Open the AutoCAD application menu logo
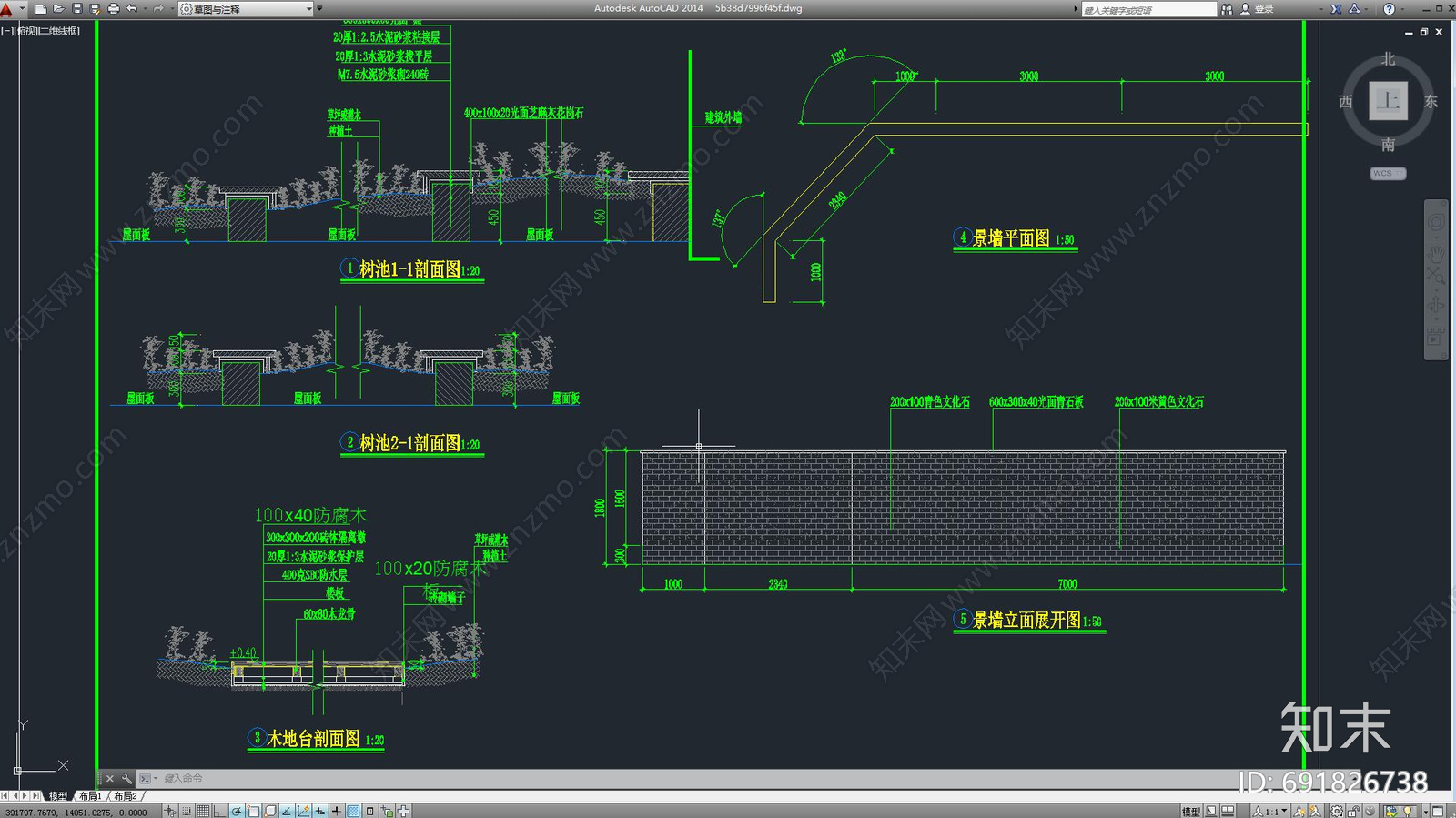The image size is (1456, 818). (x=6, y=9)
